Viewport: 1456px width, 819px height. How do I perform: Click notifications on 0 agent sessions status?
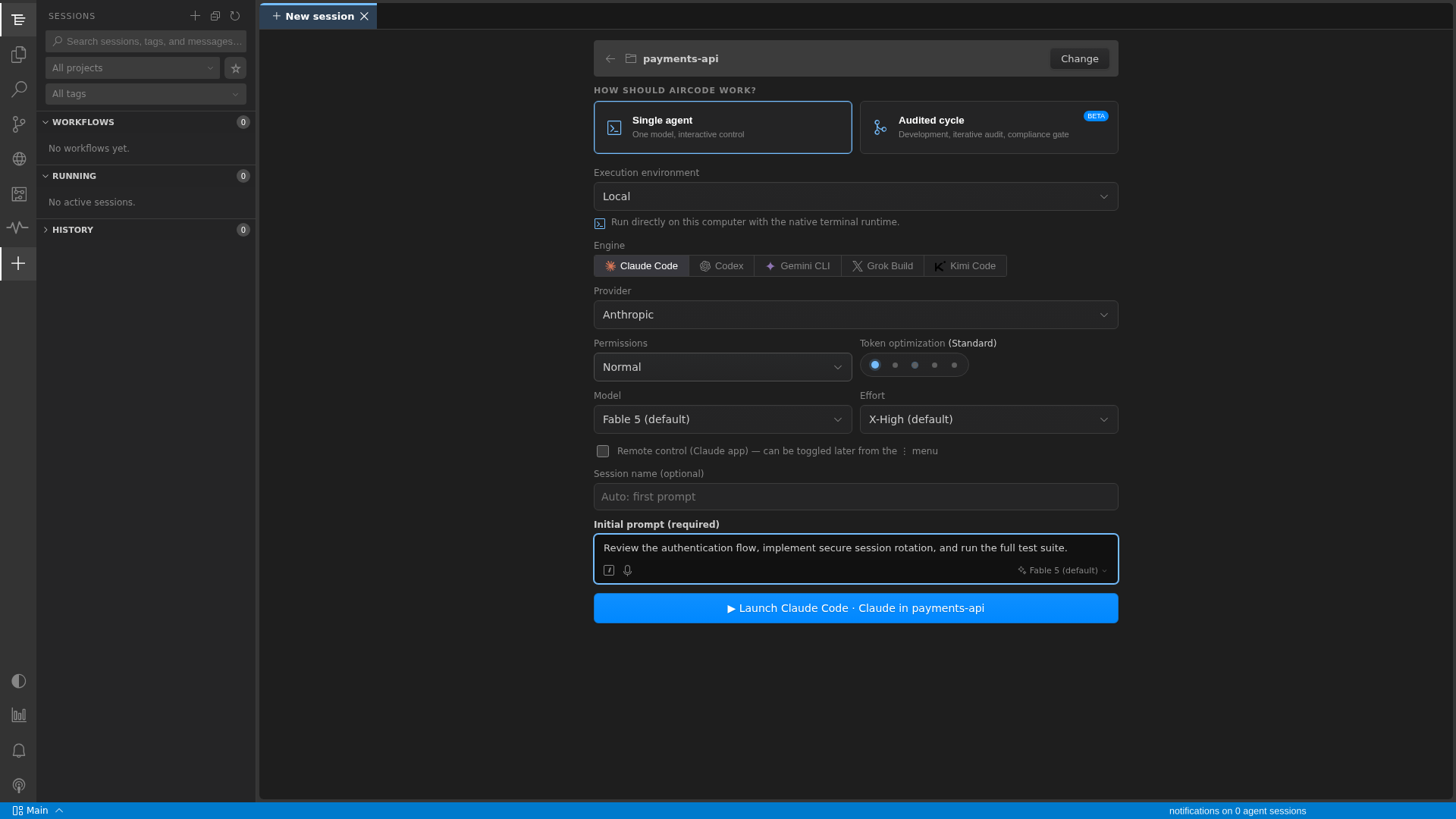coord(1238,811)
